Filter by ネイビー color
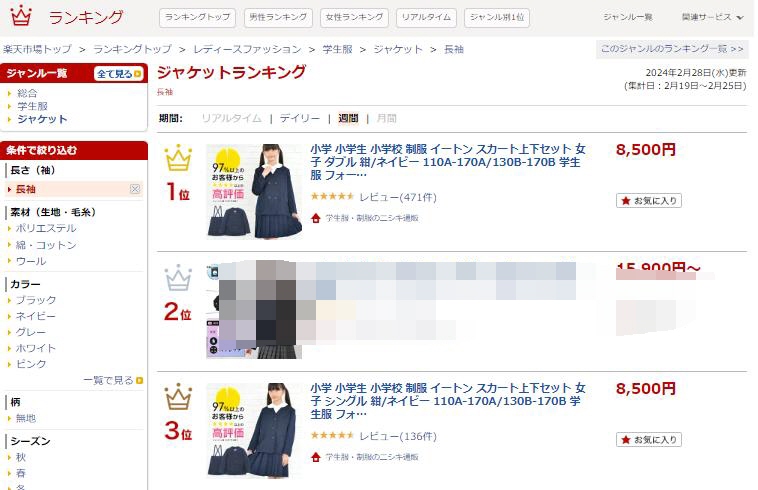 [35, 316]
